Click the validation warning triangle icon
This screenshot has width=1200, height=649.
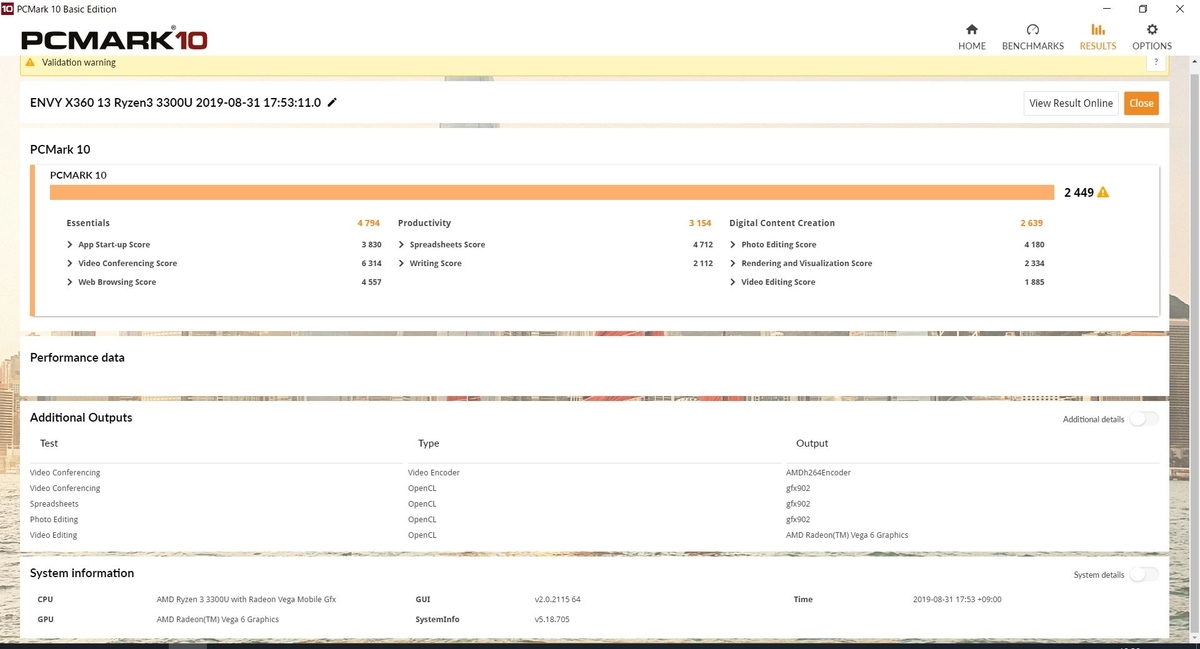(30, 62)
